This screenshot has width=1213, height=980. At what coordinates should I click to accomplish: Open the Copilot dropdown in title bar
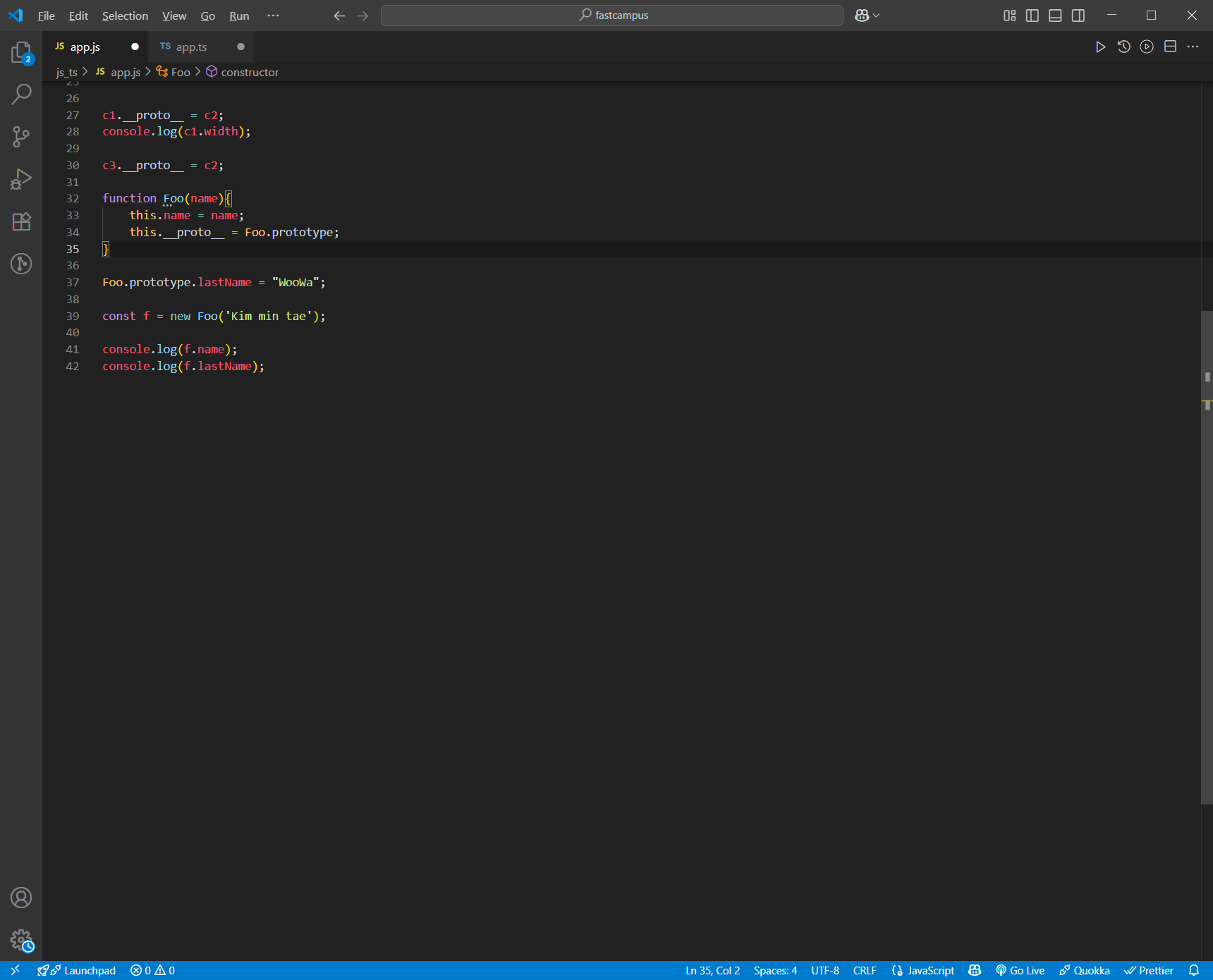[x=867, y=16]
